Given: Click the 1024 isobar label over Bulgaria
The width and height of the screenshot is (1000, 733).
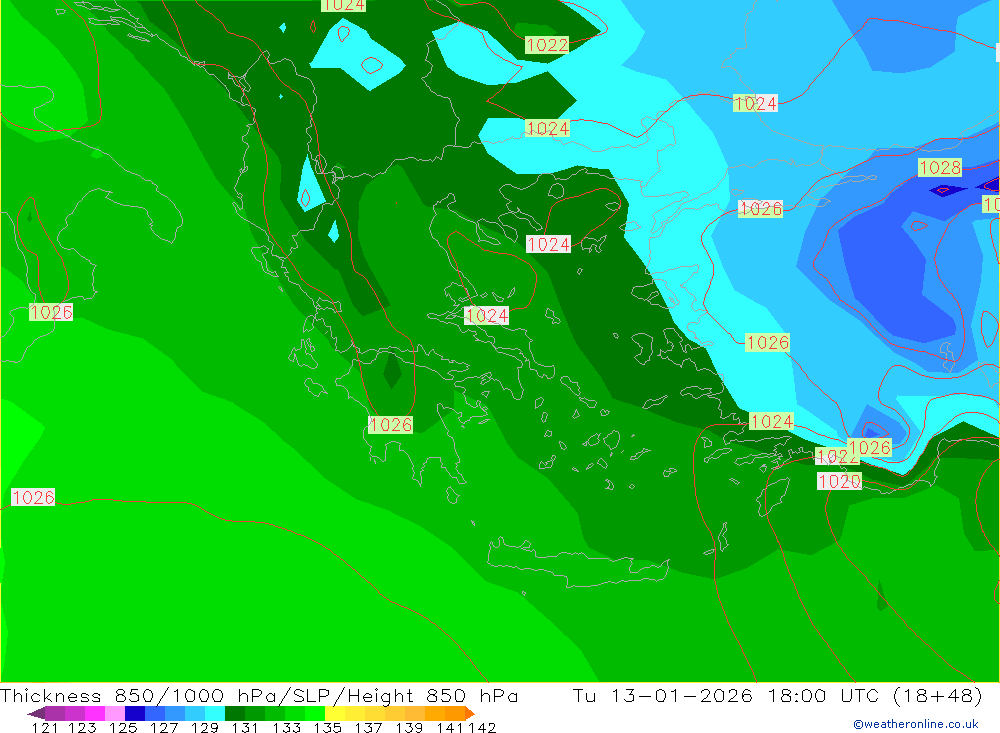Looking at the screenshot, I should (x=547, y=128).
